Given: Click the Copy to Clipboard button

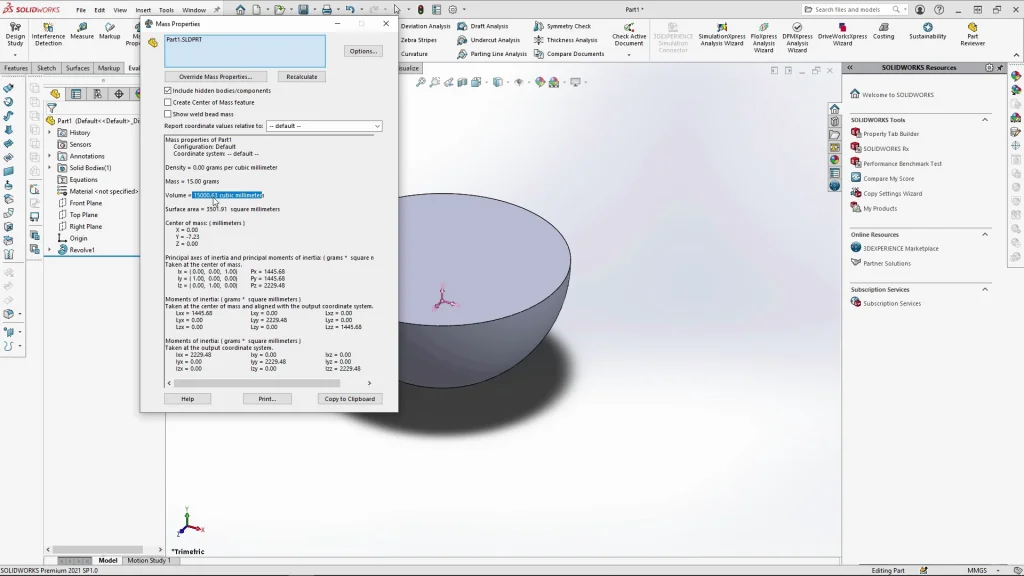Looking at the screenshot, I should (349, 399).
